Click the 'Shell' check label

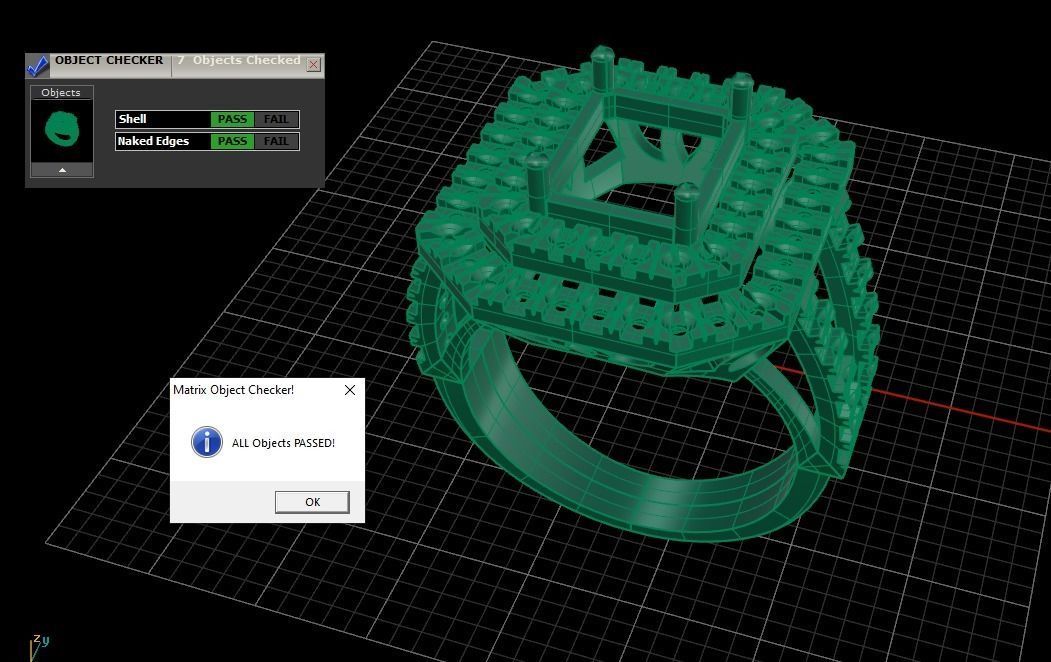click(x=133, y=119)
